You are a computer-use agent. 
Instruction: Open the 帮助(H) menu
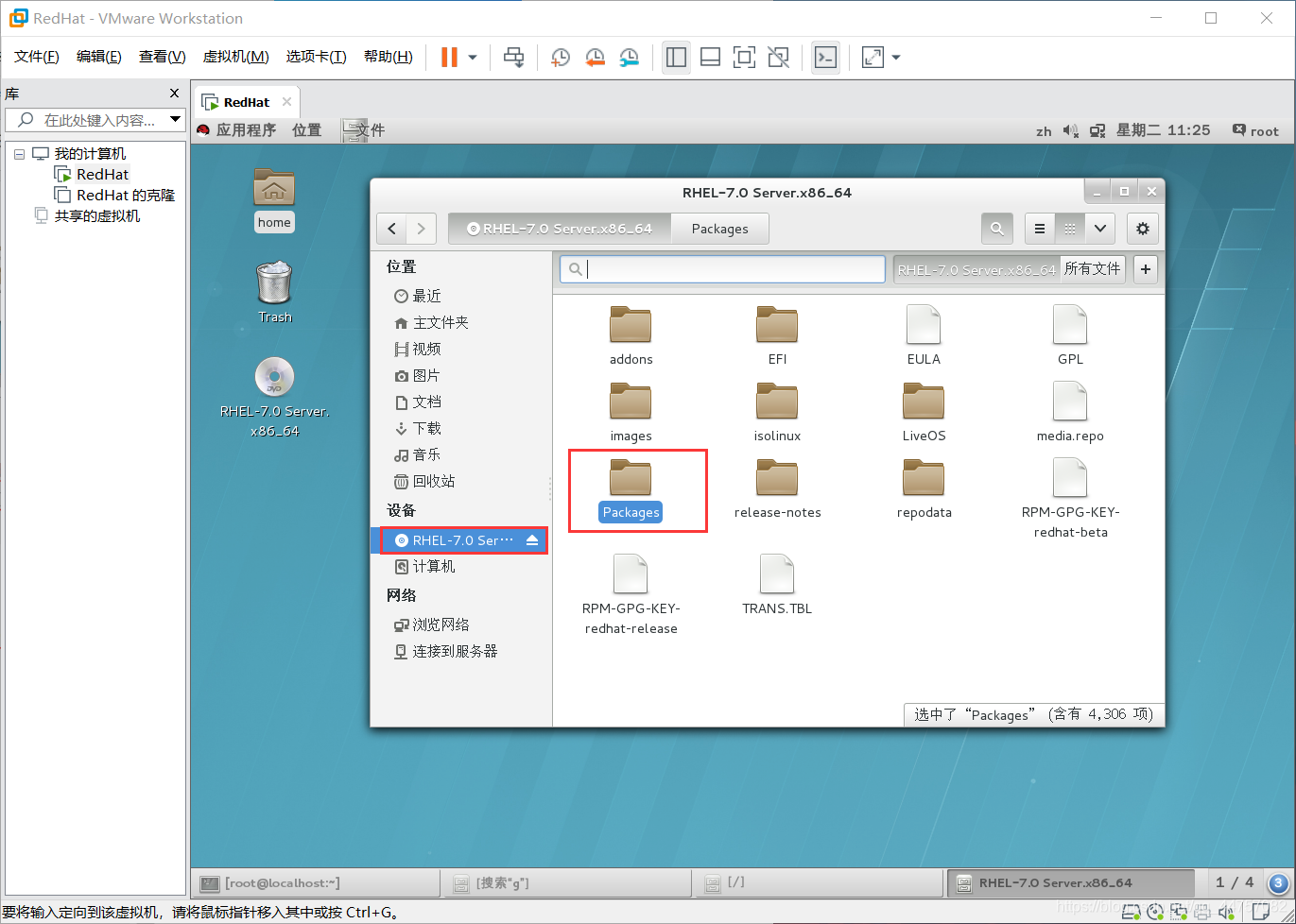pos(389,57)
